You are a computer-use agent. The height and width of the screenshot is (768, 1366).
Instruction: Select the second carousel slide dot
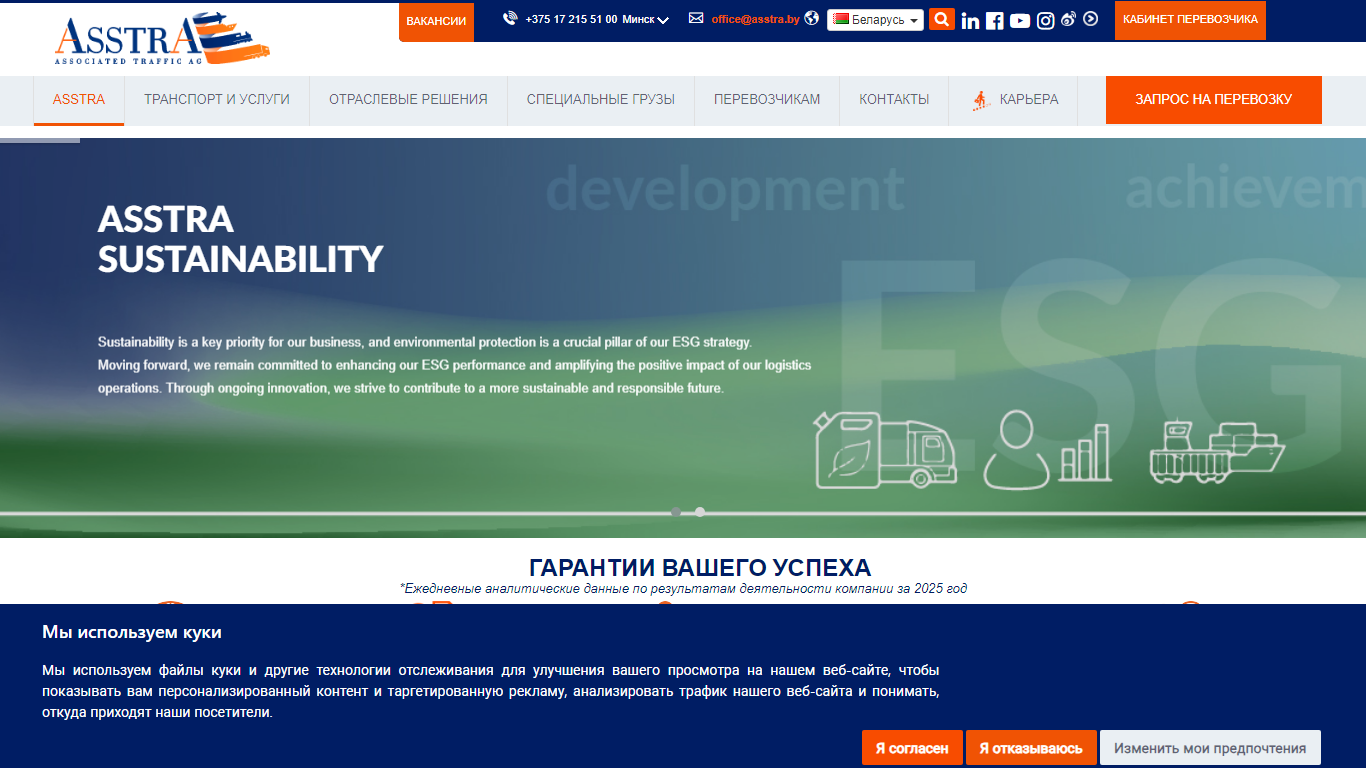pyautogui.click(x=700, y=512)
